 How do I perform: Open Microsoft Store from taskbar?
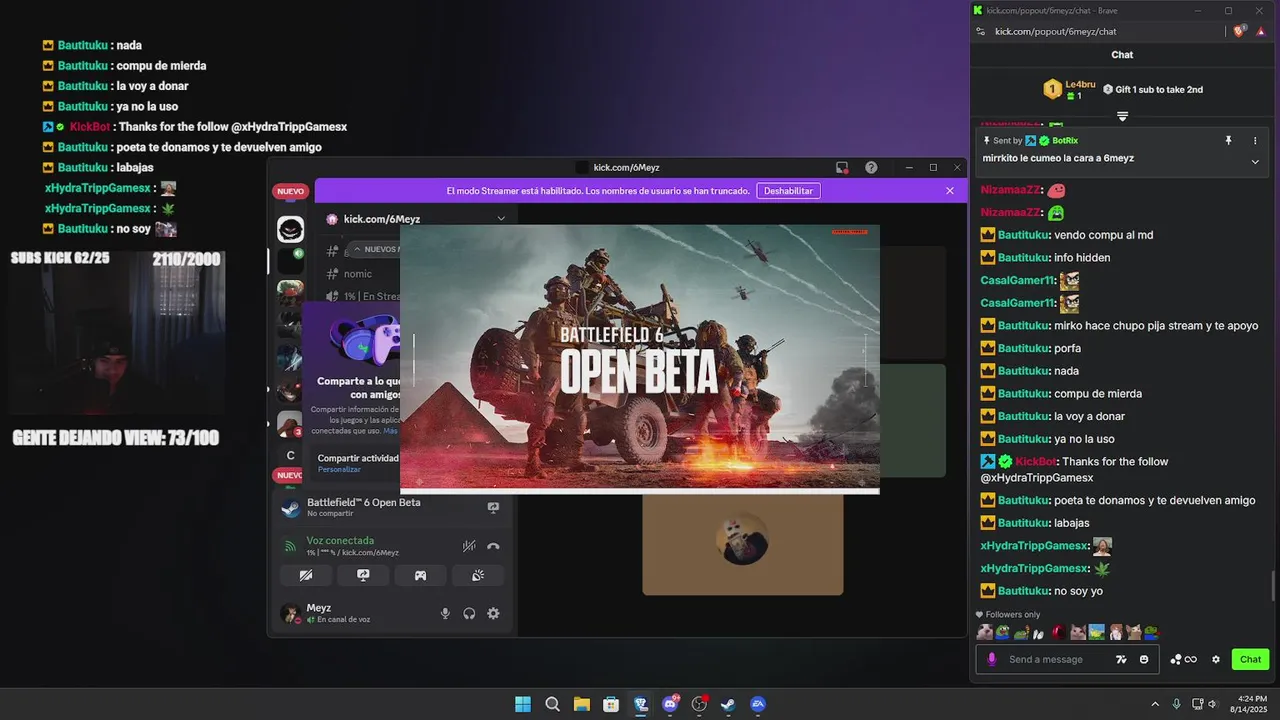click(x=611, y=704)
